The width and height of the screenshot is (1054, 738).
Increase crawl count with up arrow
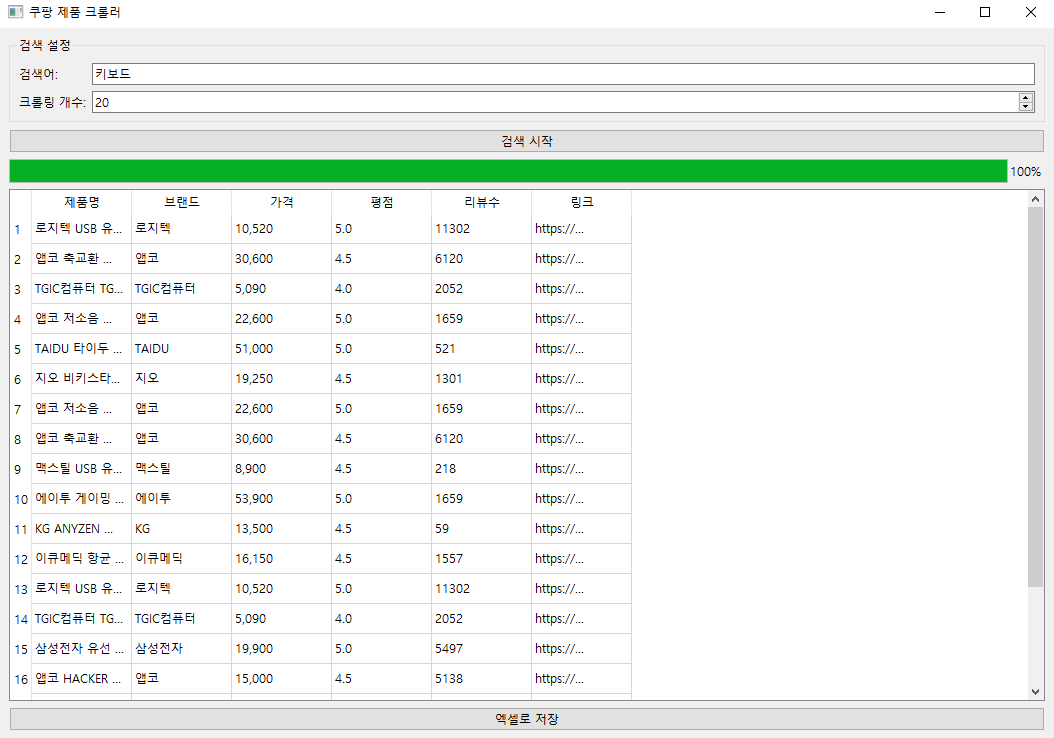tap(1025, 98)
